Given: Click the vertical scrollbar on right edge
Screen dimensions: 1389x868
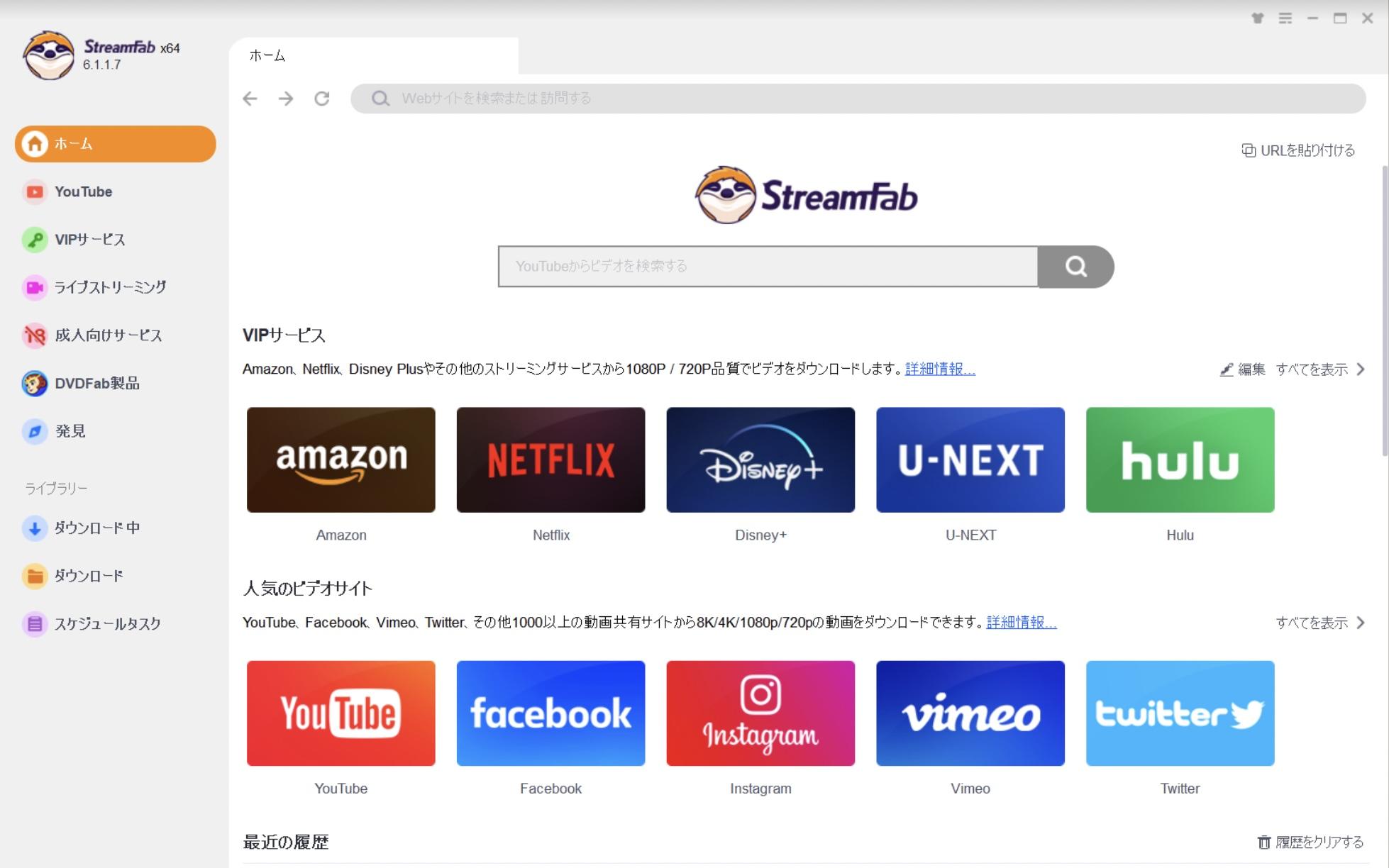Looking at the screenshot, I should tap(1384, 311).
